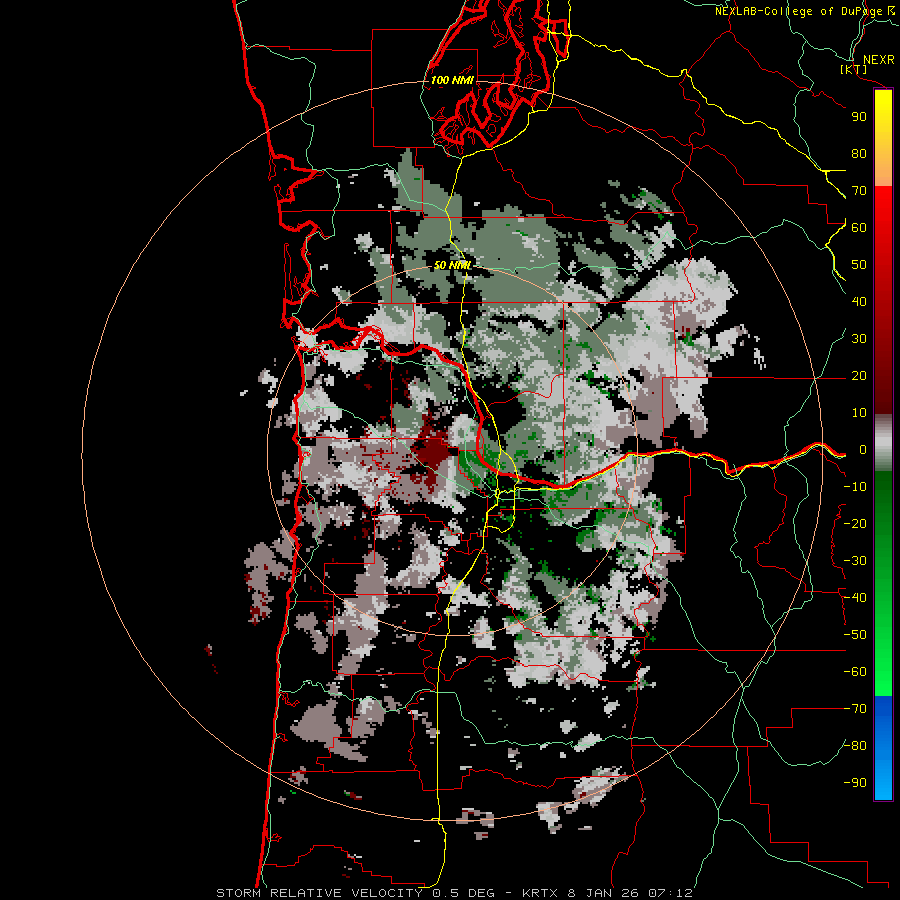Click the 20 value on velocity scale
This screenshot has height=900, width=900.
pos(859,376)
